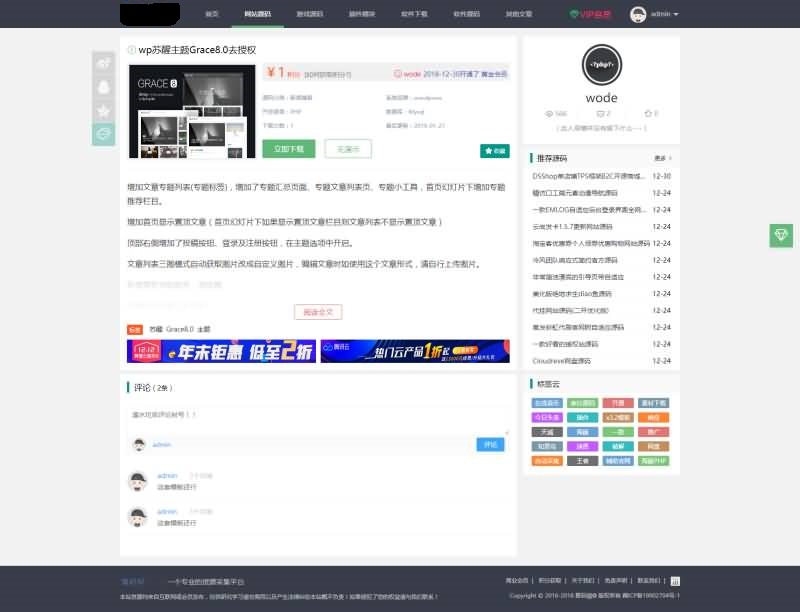Click the green 立即下载 download button

coord(289,149)
